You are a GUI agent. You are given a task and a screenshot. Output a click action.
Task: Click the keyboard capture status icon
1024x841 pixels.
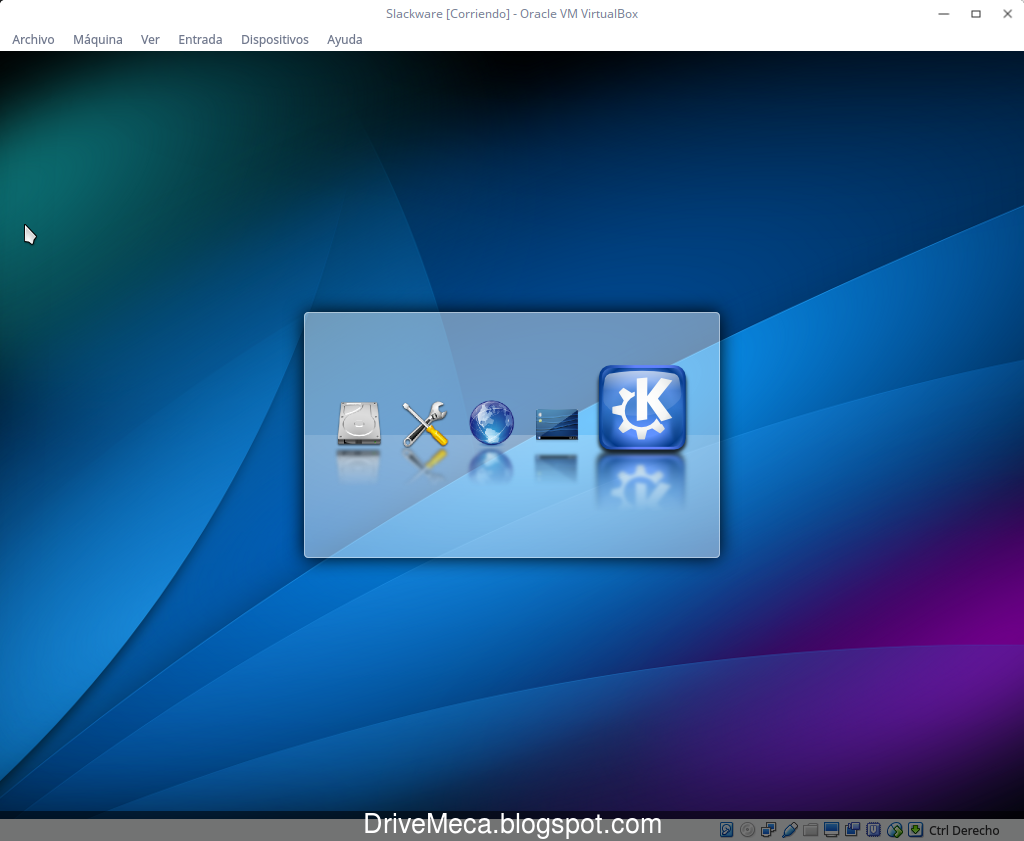tap(915, 829)
